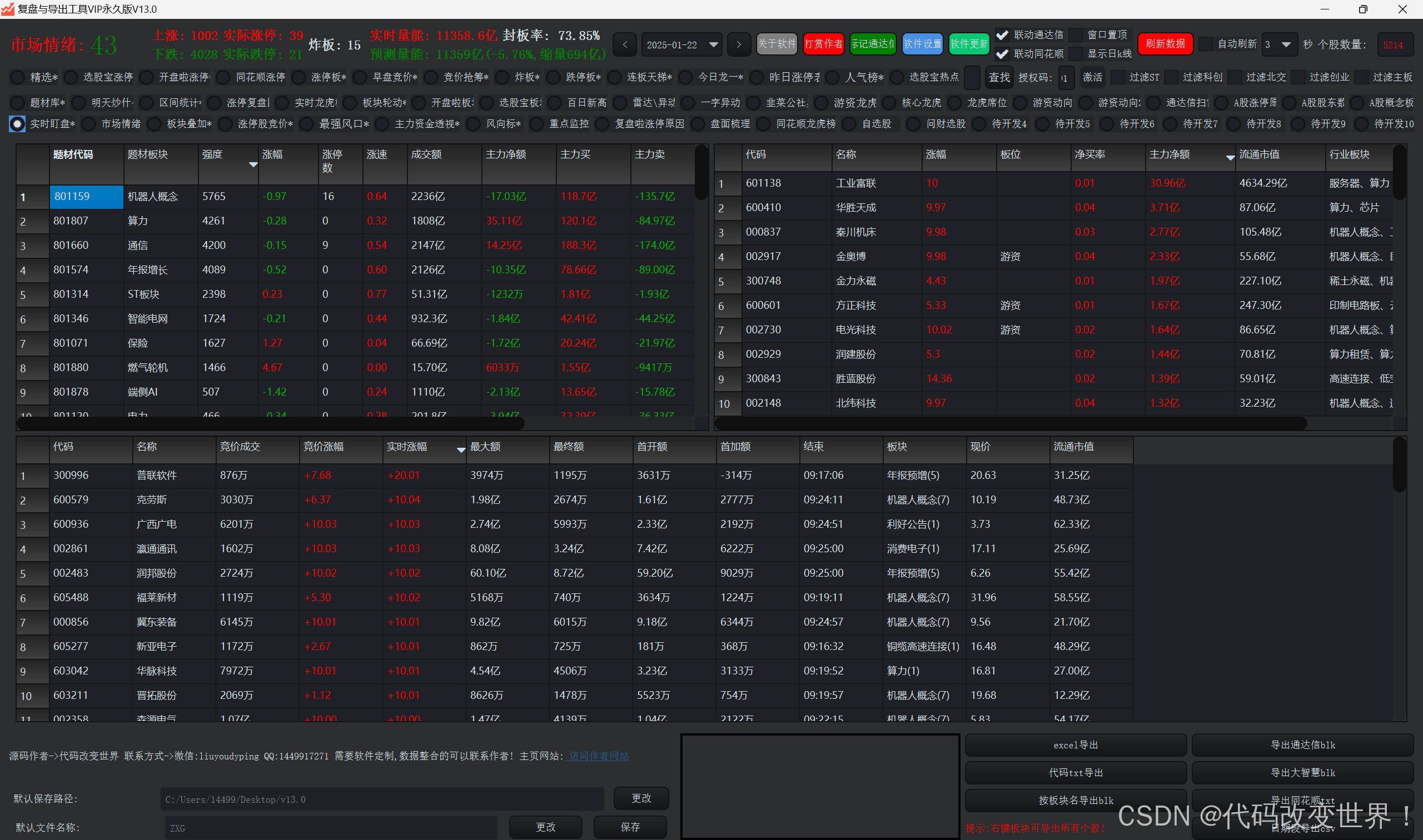Click the 默认文件名称 input field
1423x840 pixels.
[x=330, y=828]
